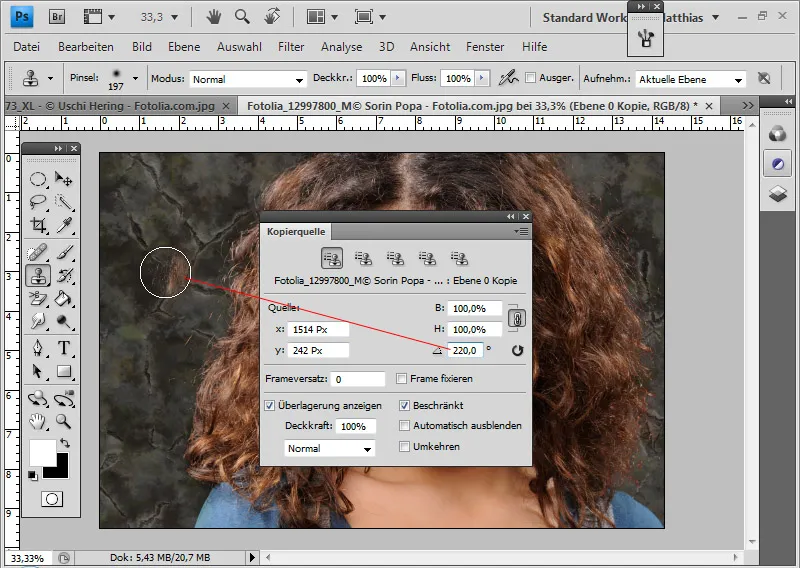Switch to Uschi Hering document tab
The image size is (800, 568).
pos(110,106)
